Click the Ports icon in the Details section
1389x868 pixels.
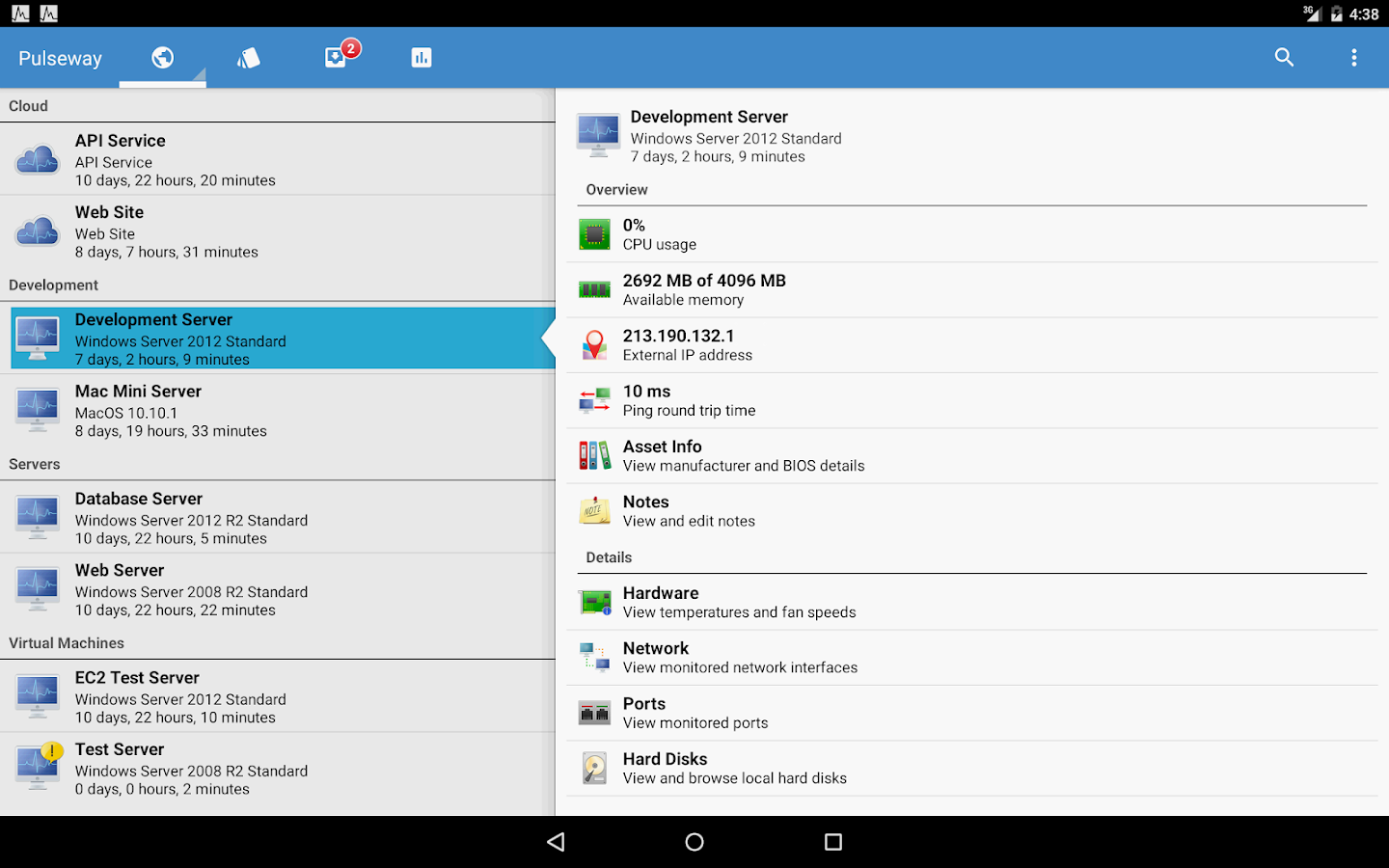pos(595,712)
